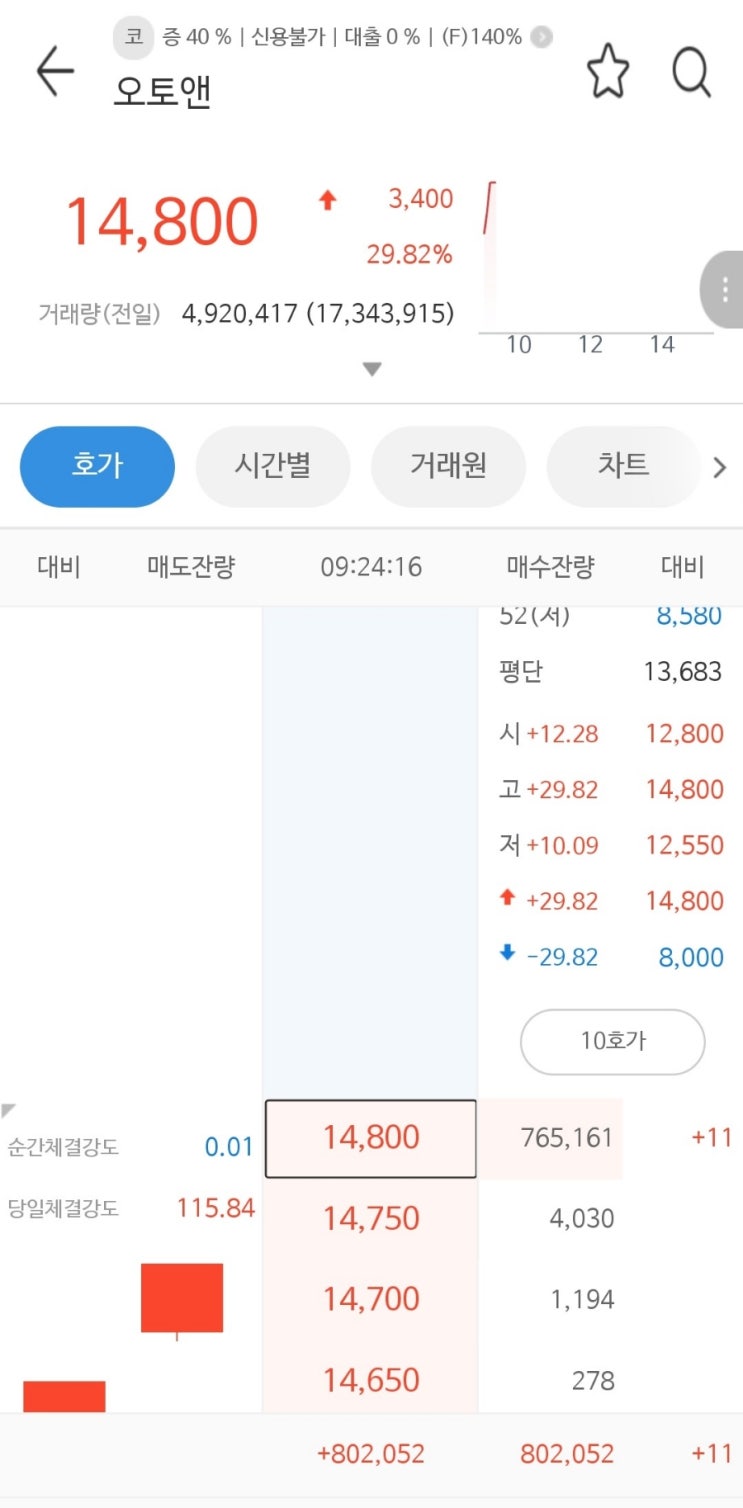Image resolution: width=743 pixels, height=1508 pixels.
Task: Toggle the 10호가 order book view
Action: [612, 1041]
